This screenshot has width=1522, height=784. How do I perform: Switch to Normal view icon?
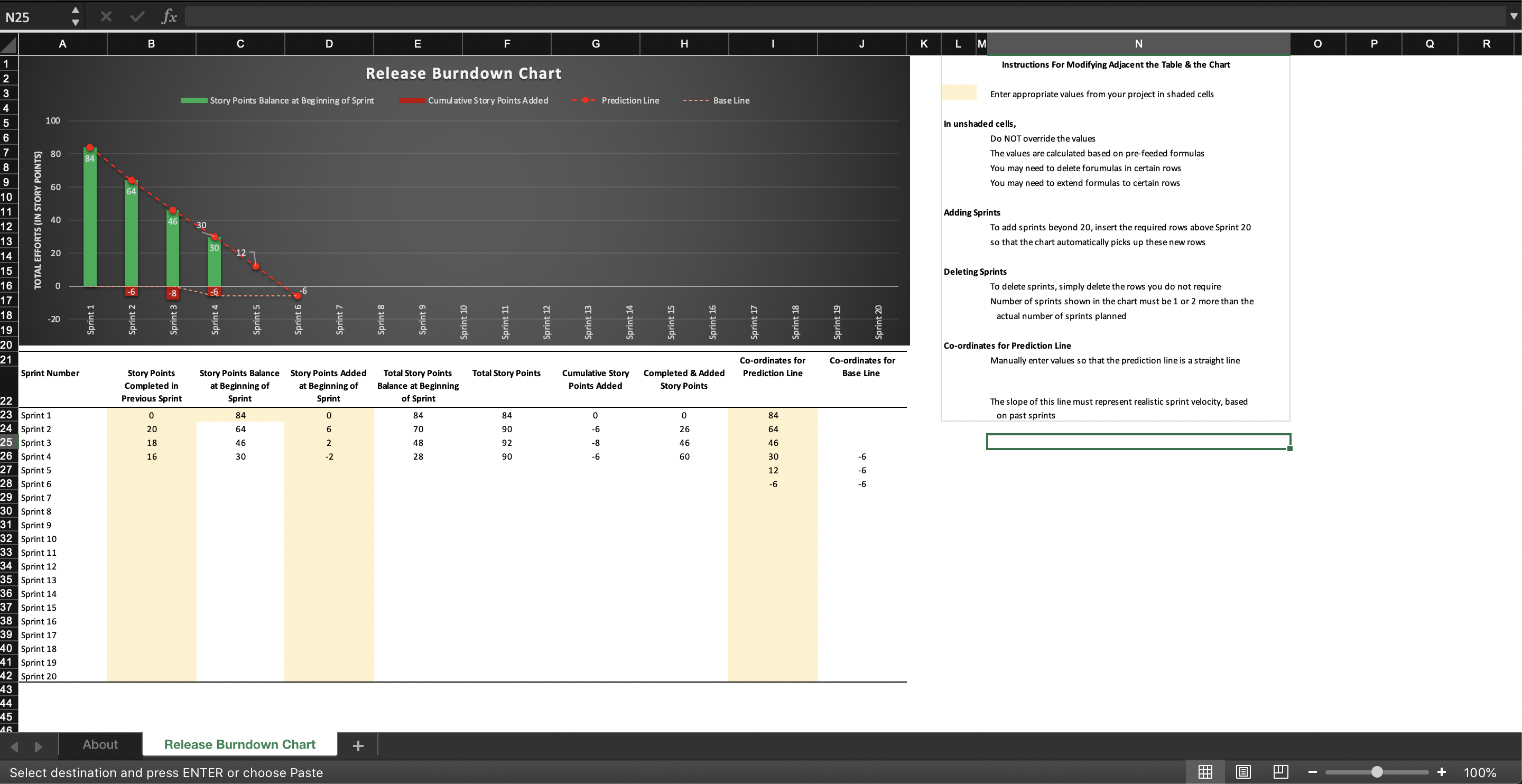point(1205,772)
